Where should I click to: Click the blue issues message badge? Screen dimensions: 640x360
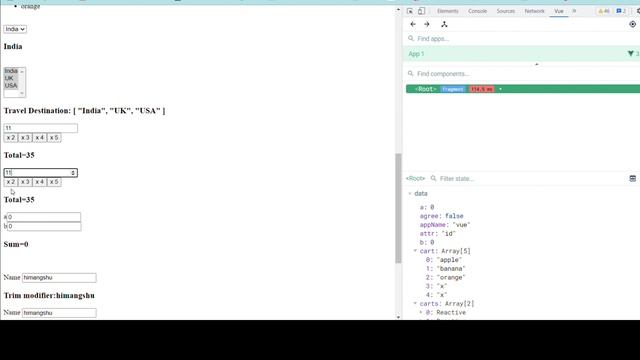pyautogui.click(x=621, y=11)
